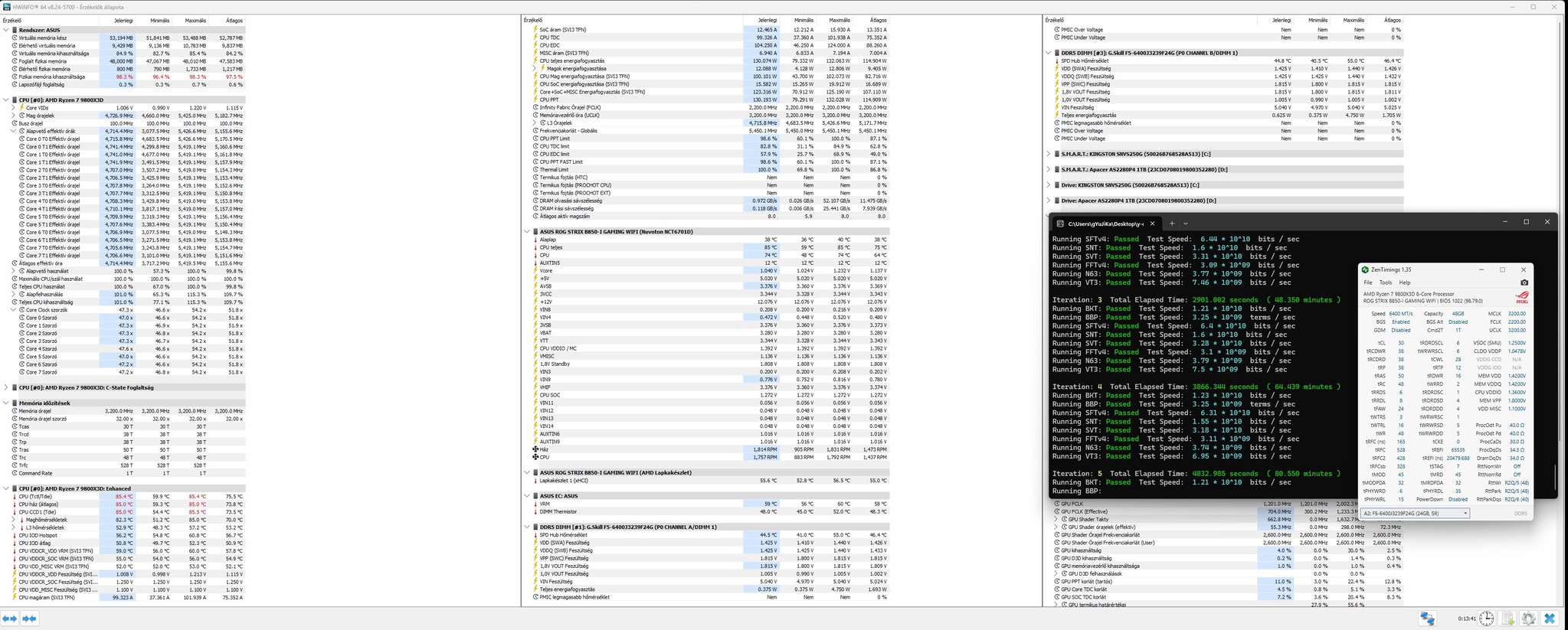The image size is (1568, 630).
Task: Collapse the Memória időzítések group
Action: [x=6, y=403]
